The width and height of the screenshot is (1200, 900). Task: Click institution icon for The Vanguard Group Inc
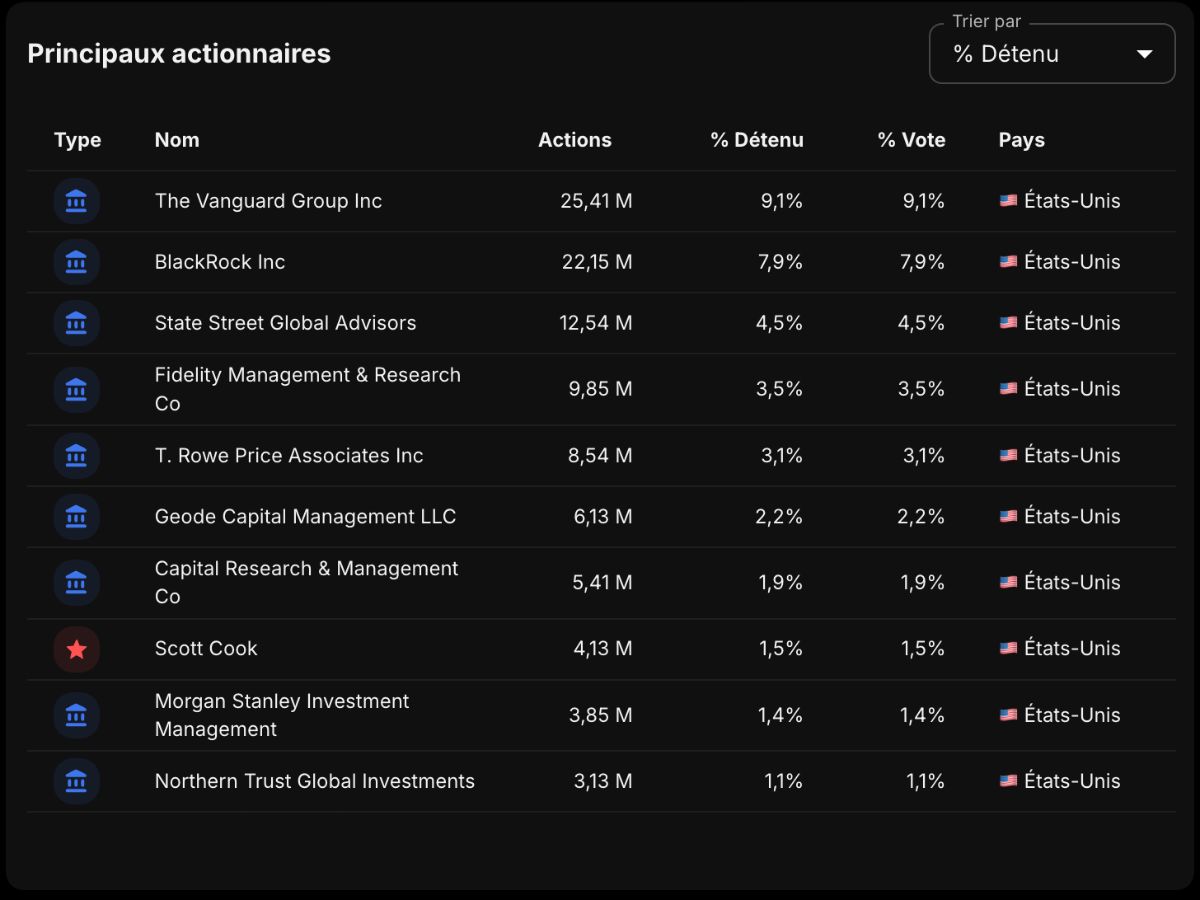77,201
